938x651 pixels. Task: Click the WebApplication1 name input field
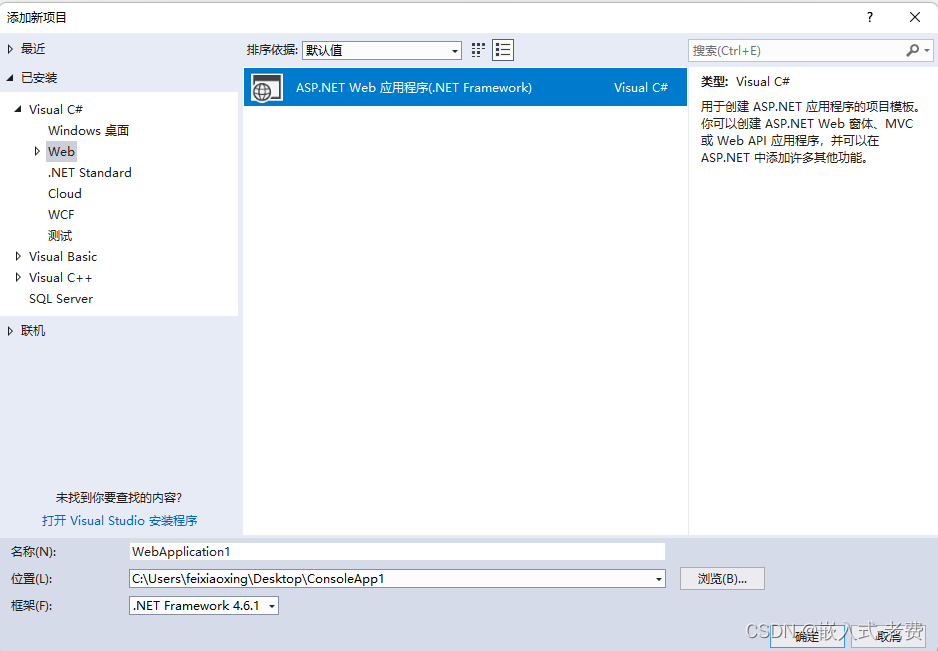pos(397,551)
